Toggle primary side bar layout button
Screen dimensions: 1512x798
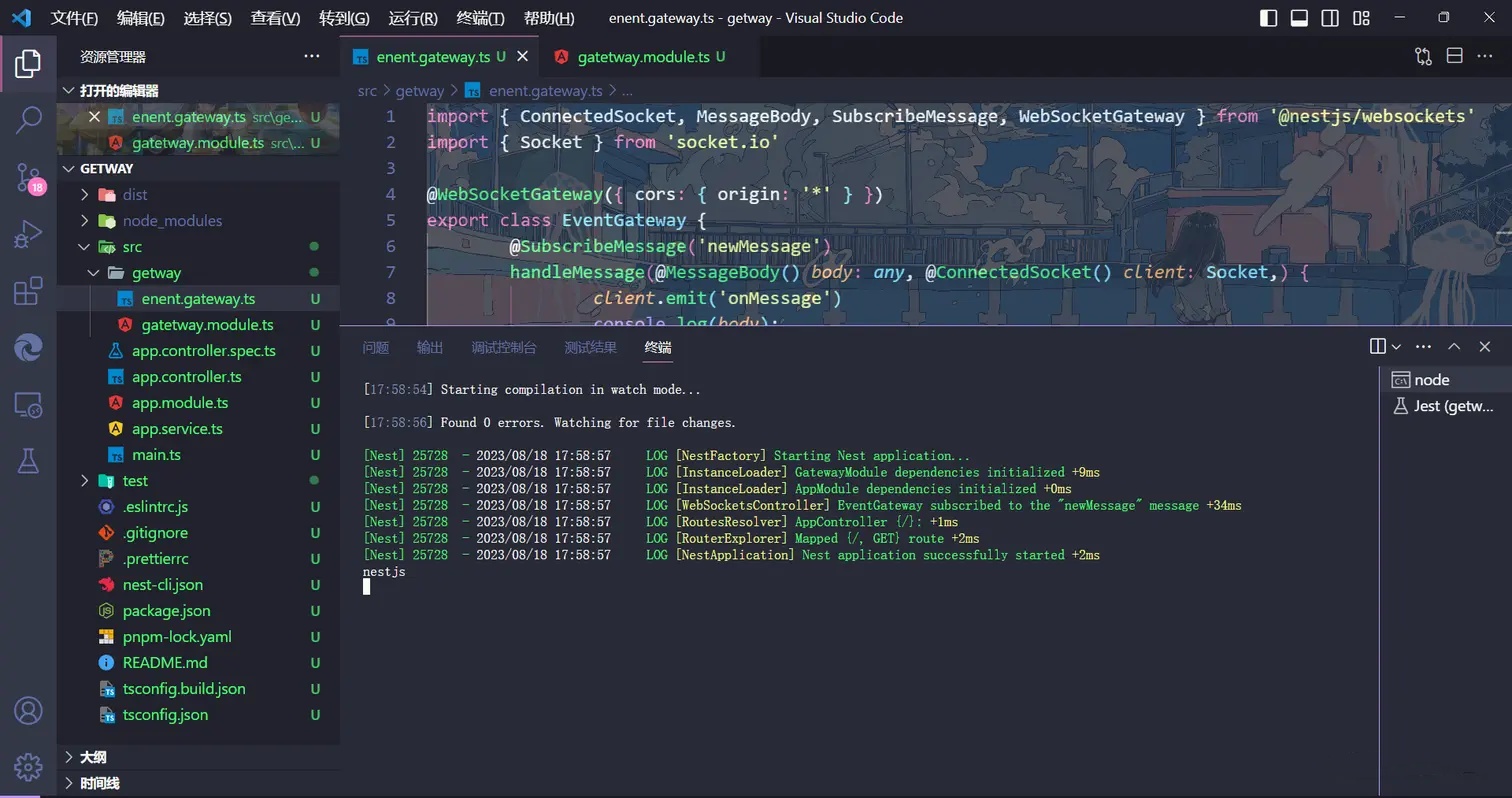point(1268,18)
